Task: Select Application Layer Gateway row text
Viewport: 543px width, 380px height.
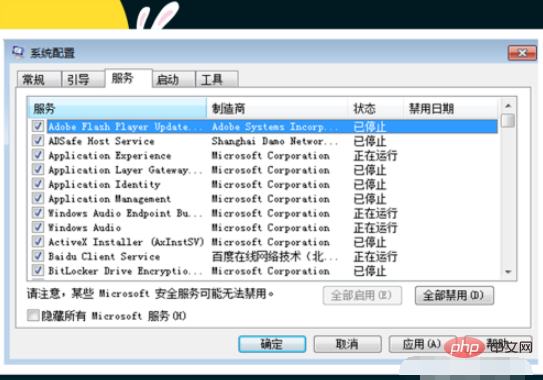Action: (x=125, y=170)
